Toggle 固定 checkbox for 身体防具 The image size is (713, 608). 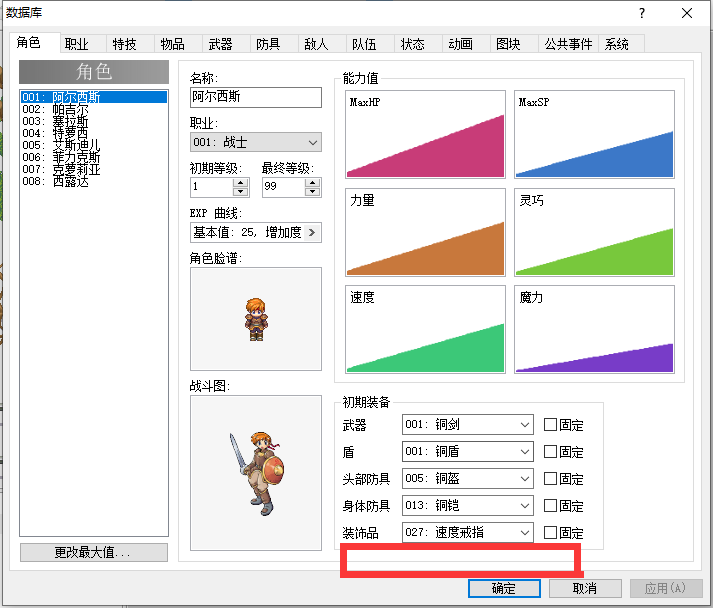point(550,505)
